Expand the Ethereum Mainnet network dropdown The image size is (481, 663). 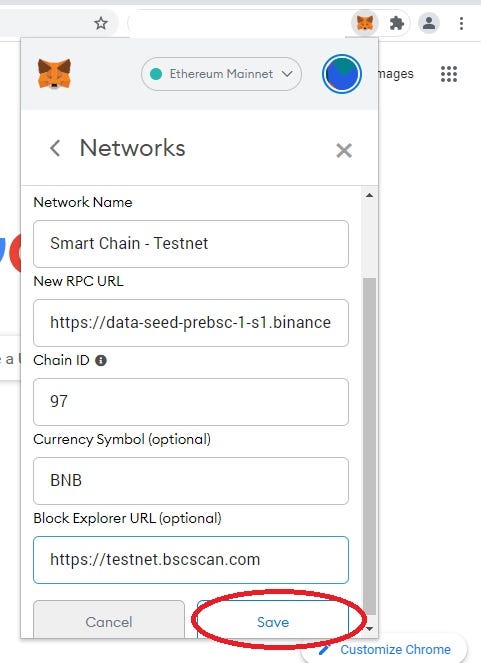[x=221, y=74]
